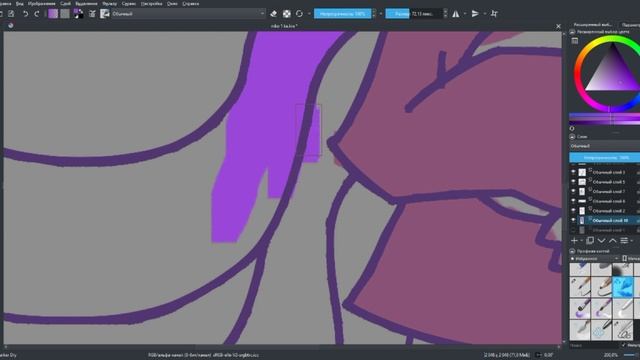Close the open document tab
The height and width of the screenshot is (360, 640).
[558, 26]
